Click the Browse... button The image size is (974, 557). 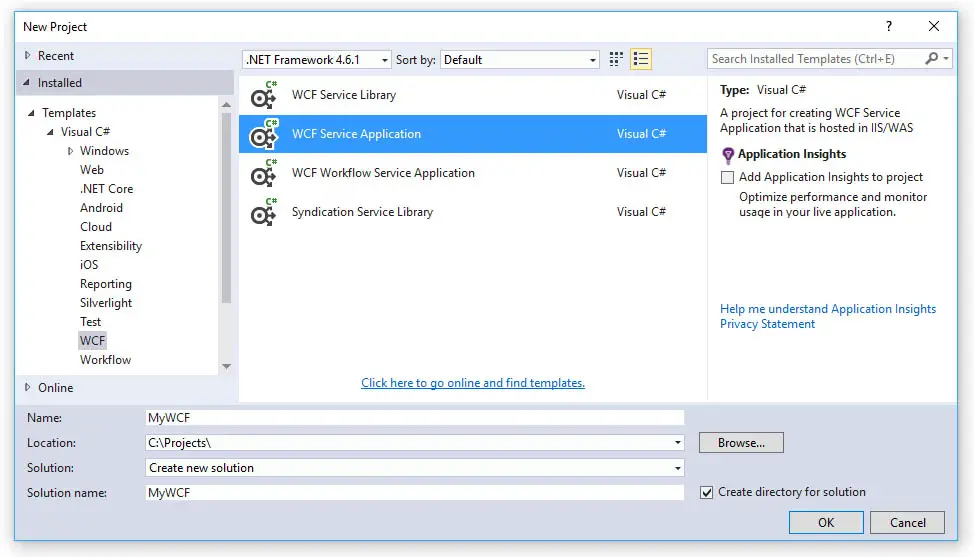[741, 443]
